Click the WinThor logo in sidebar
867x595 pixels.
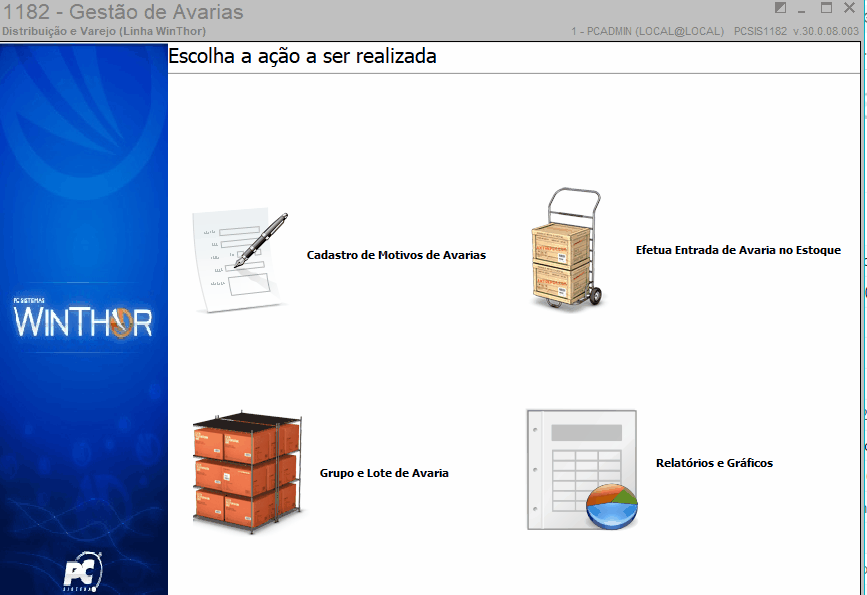click(x=83, y=319)
